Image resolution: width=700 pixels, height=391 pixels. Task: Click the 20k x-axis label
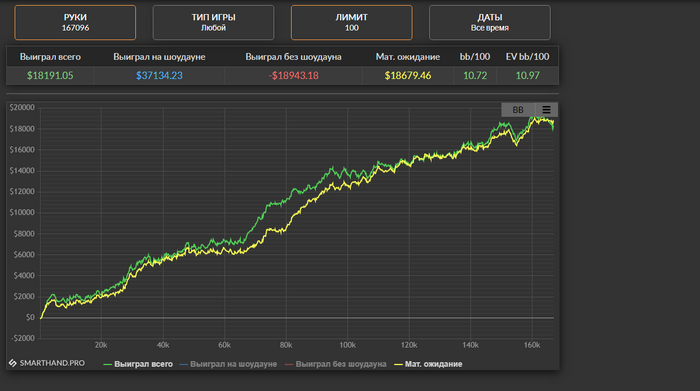pyautogui.click(x=101, y=345)
